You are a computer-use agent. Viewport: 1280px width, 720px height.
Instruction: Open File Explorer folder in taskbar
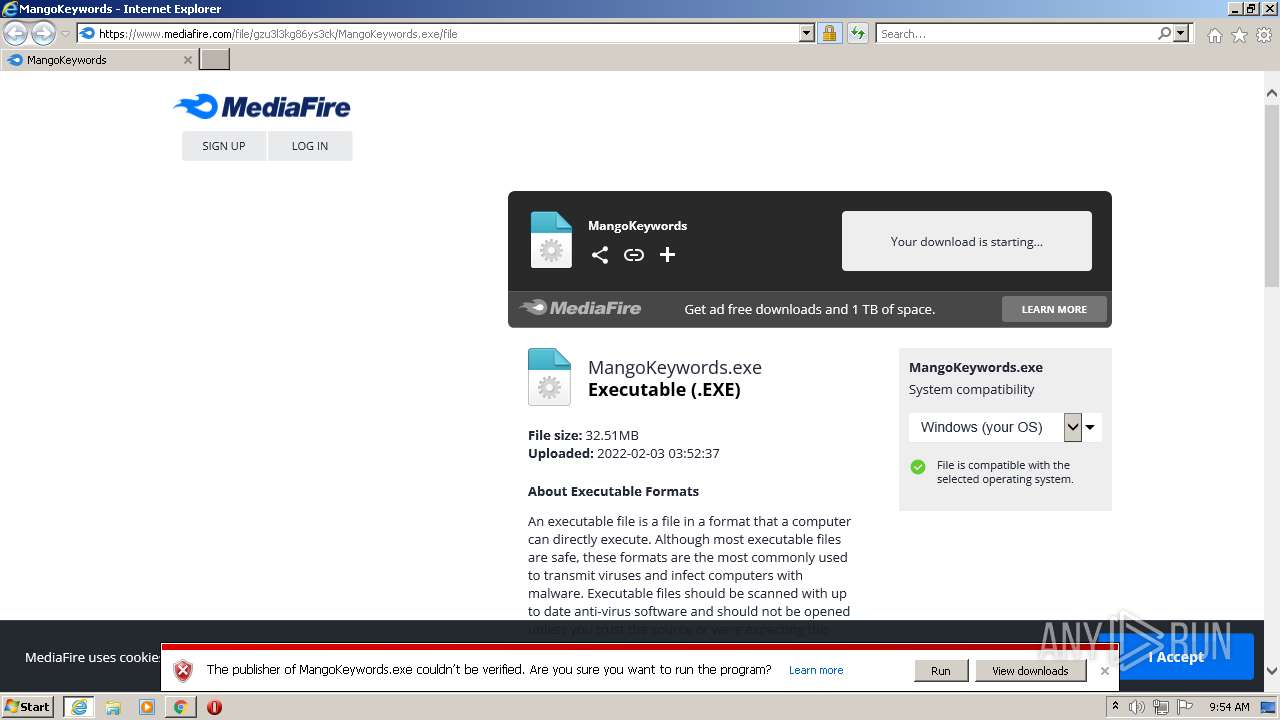coord(113,707)
